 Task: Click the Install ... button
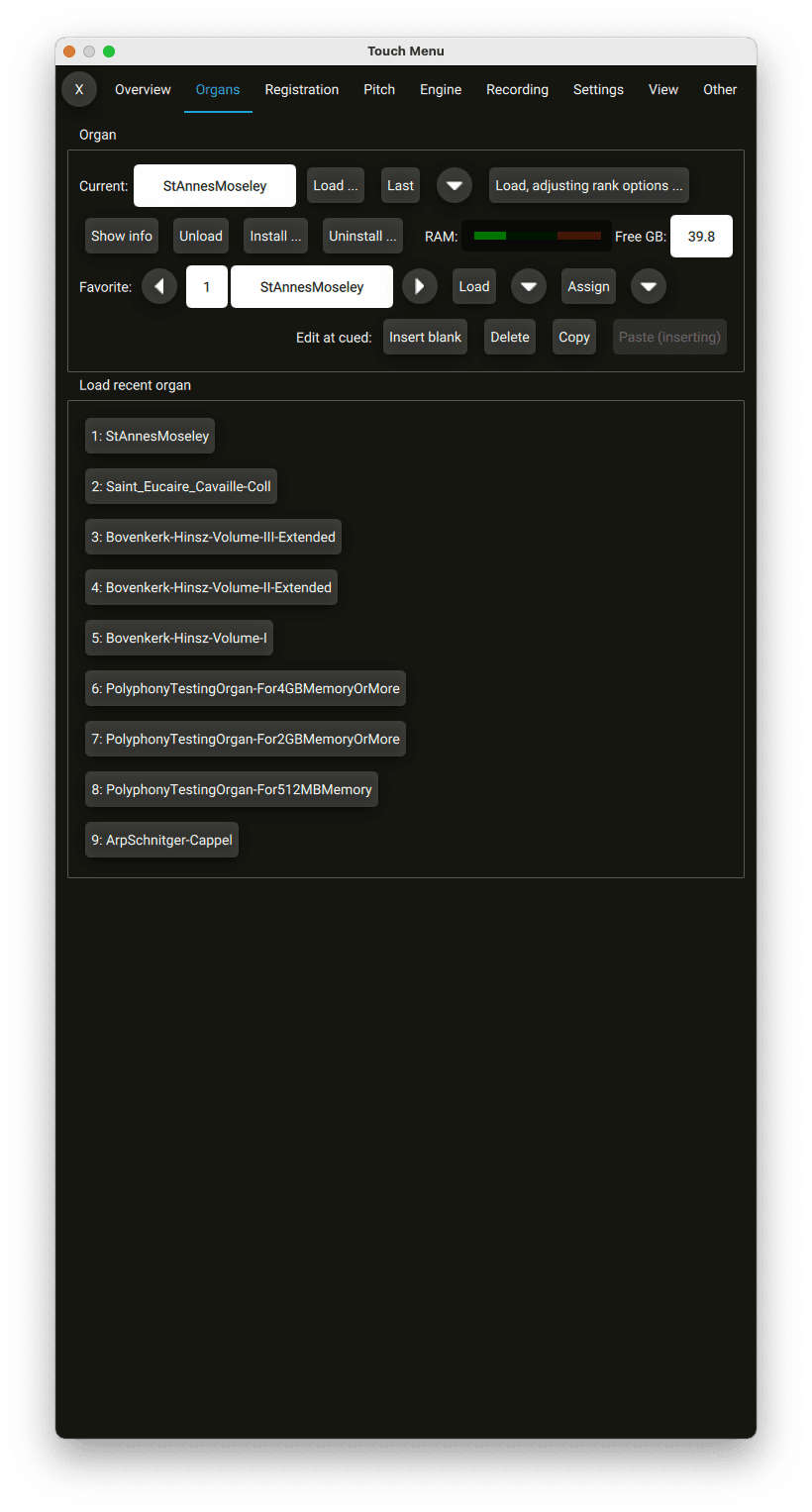tap(275, 236)
